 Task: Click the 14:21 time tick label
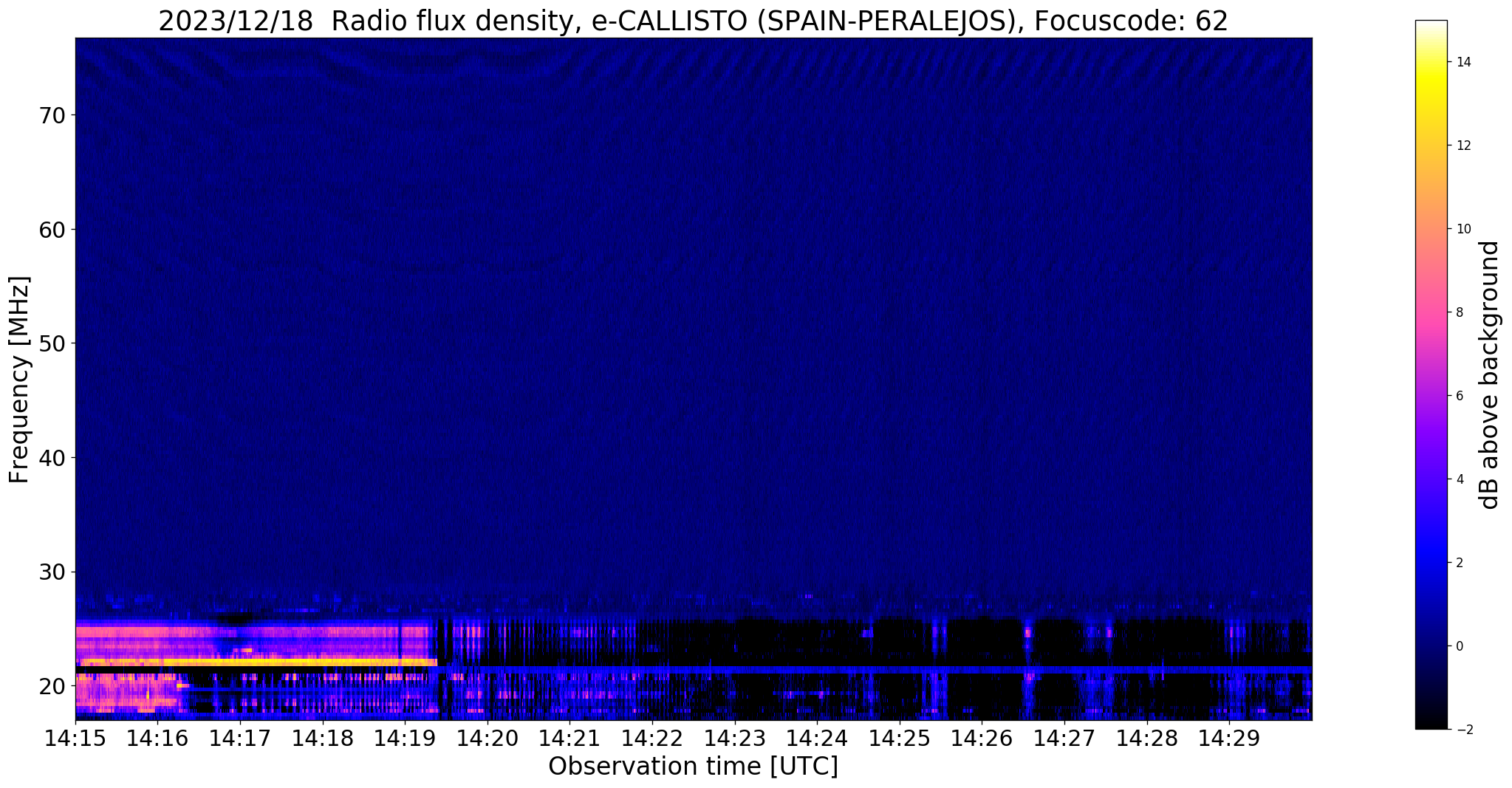[x=569, y=739]
